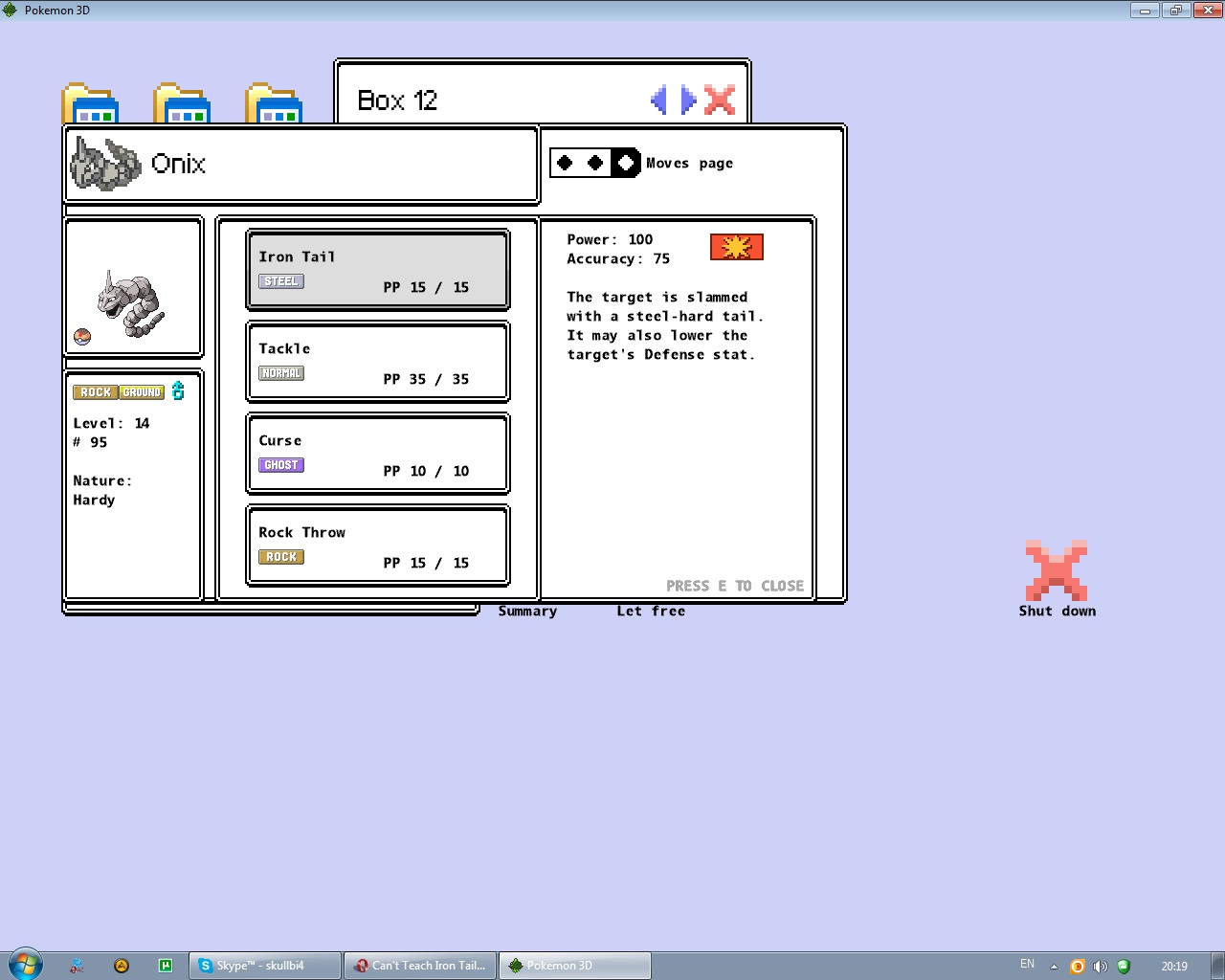
Task: Click the EN language indicator
Action: click(1027, 964)
